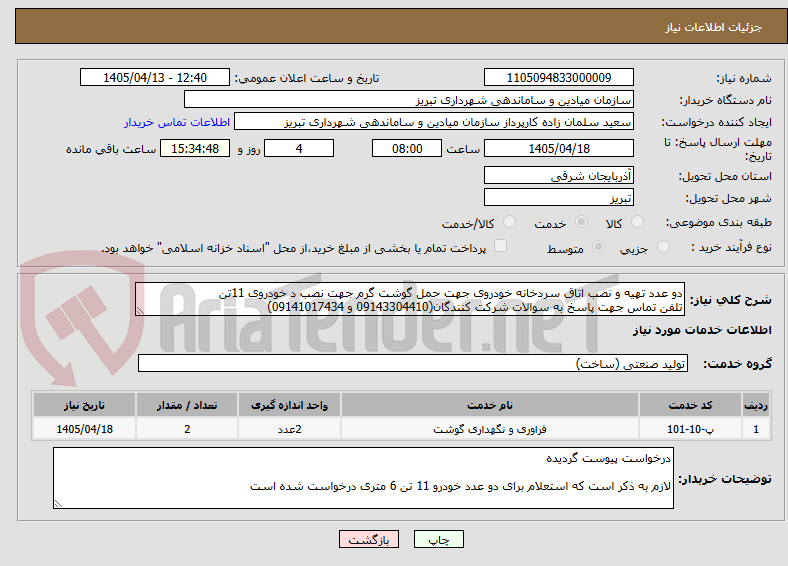Click the استان محل تحویل label
This screenshot has height=566, width=788.
tap(726, 176)
